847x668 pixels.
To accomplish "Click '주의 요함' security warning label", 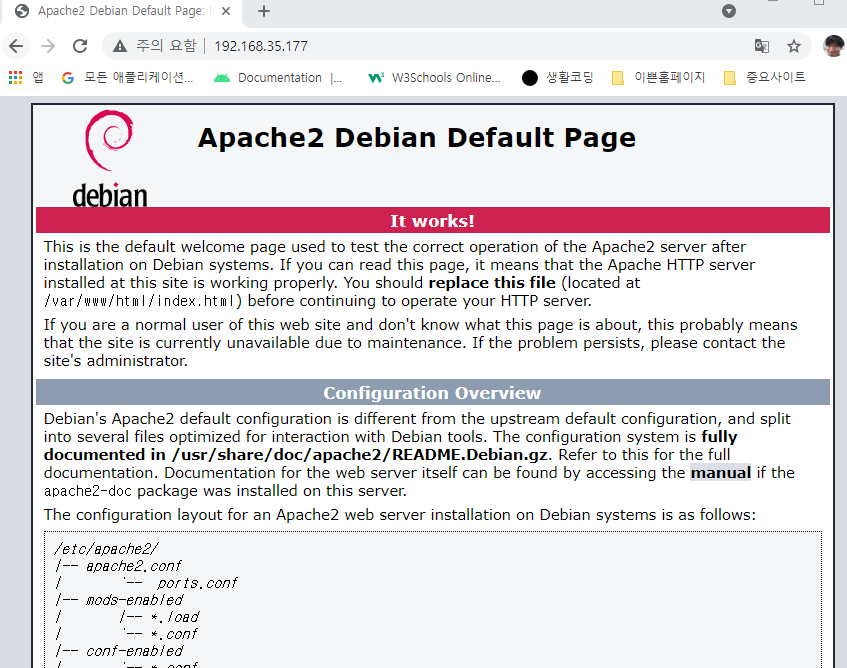I will click(x=166, y=46).
